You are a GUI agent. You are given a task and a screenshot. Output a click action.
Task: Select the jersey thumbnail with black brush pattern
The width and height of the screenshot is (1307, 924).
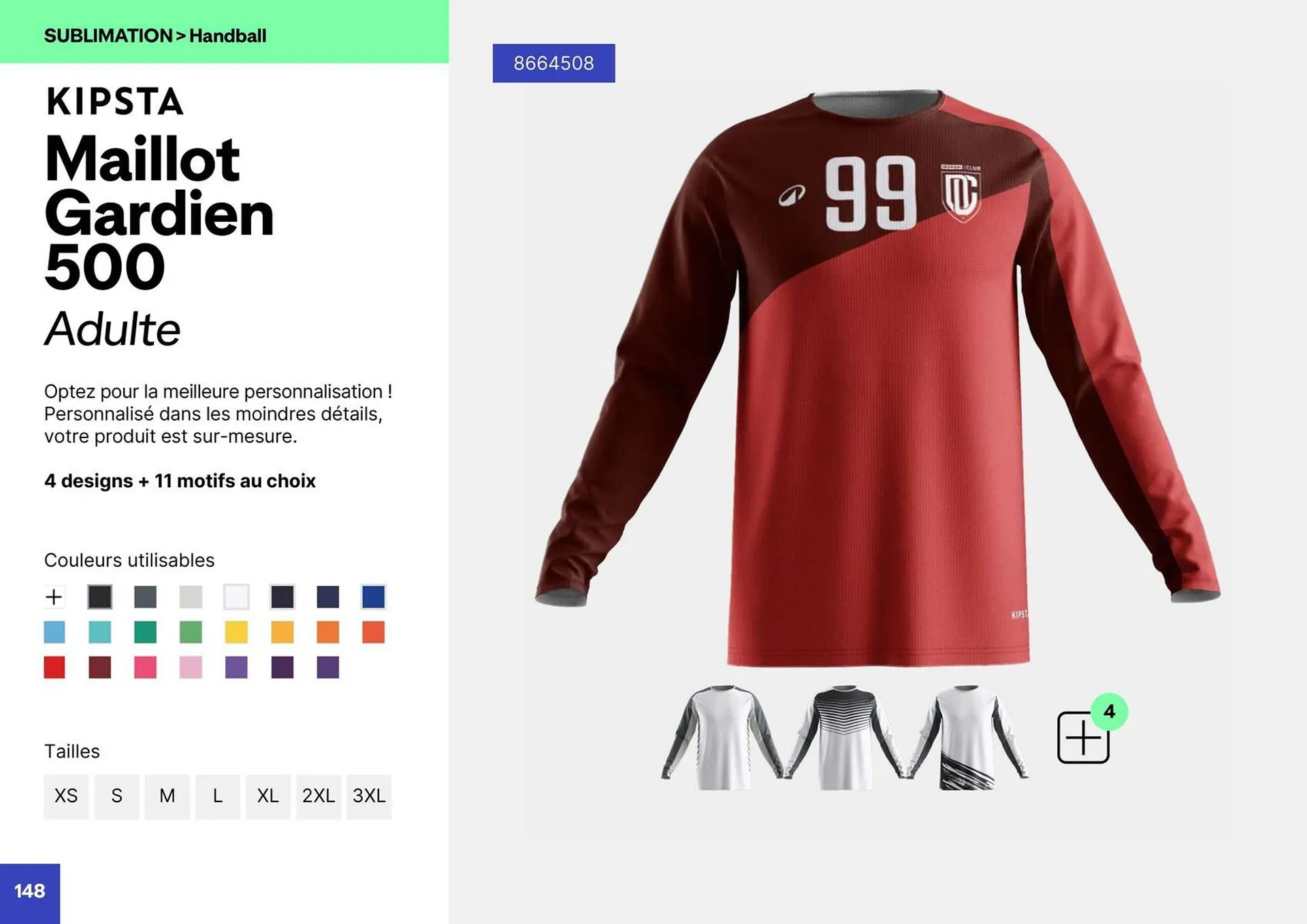click(968, 738)
